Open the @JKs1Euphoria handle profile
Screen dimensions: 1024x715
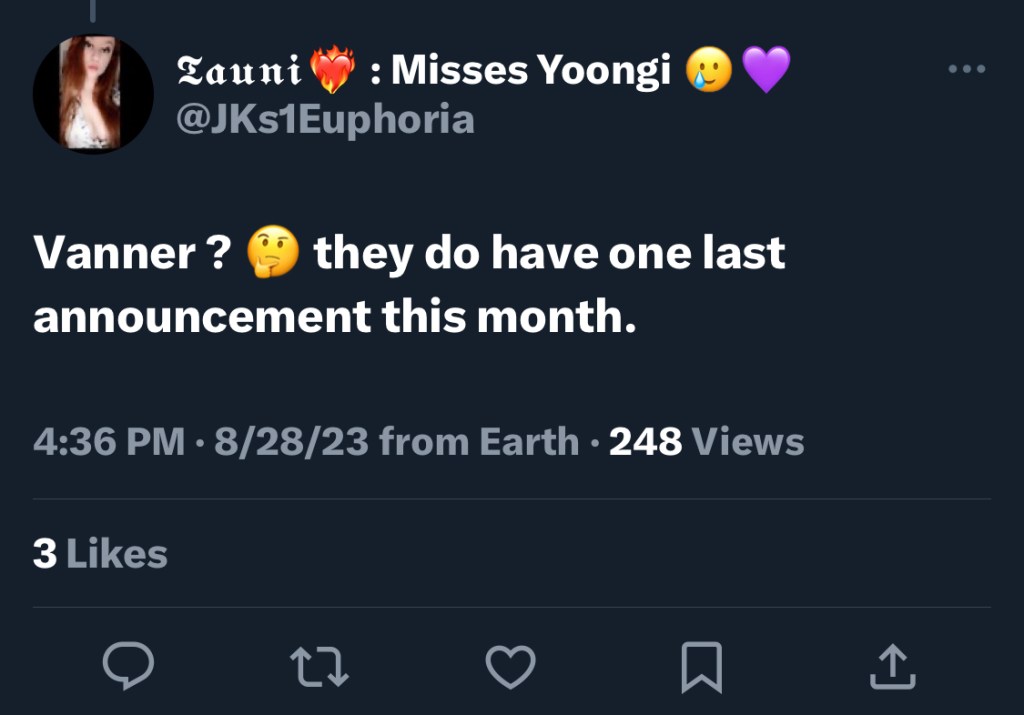coord(325,119)
